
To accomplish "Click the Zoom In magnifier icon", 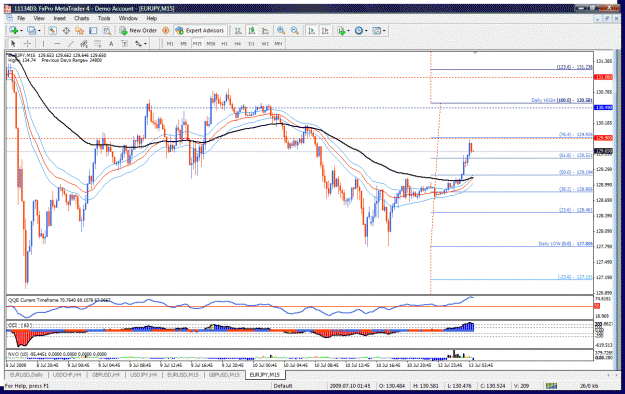I will [281, 30].
